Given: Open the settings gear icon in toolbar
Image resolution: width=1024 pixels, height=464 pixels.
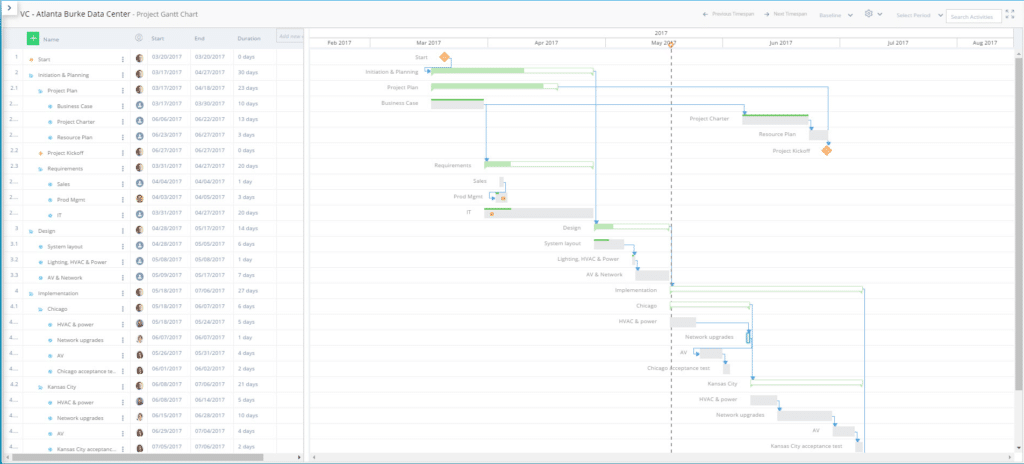Looking at the screenshot, I should point(869,14).
